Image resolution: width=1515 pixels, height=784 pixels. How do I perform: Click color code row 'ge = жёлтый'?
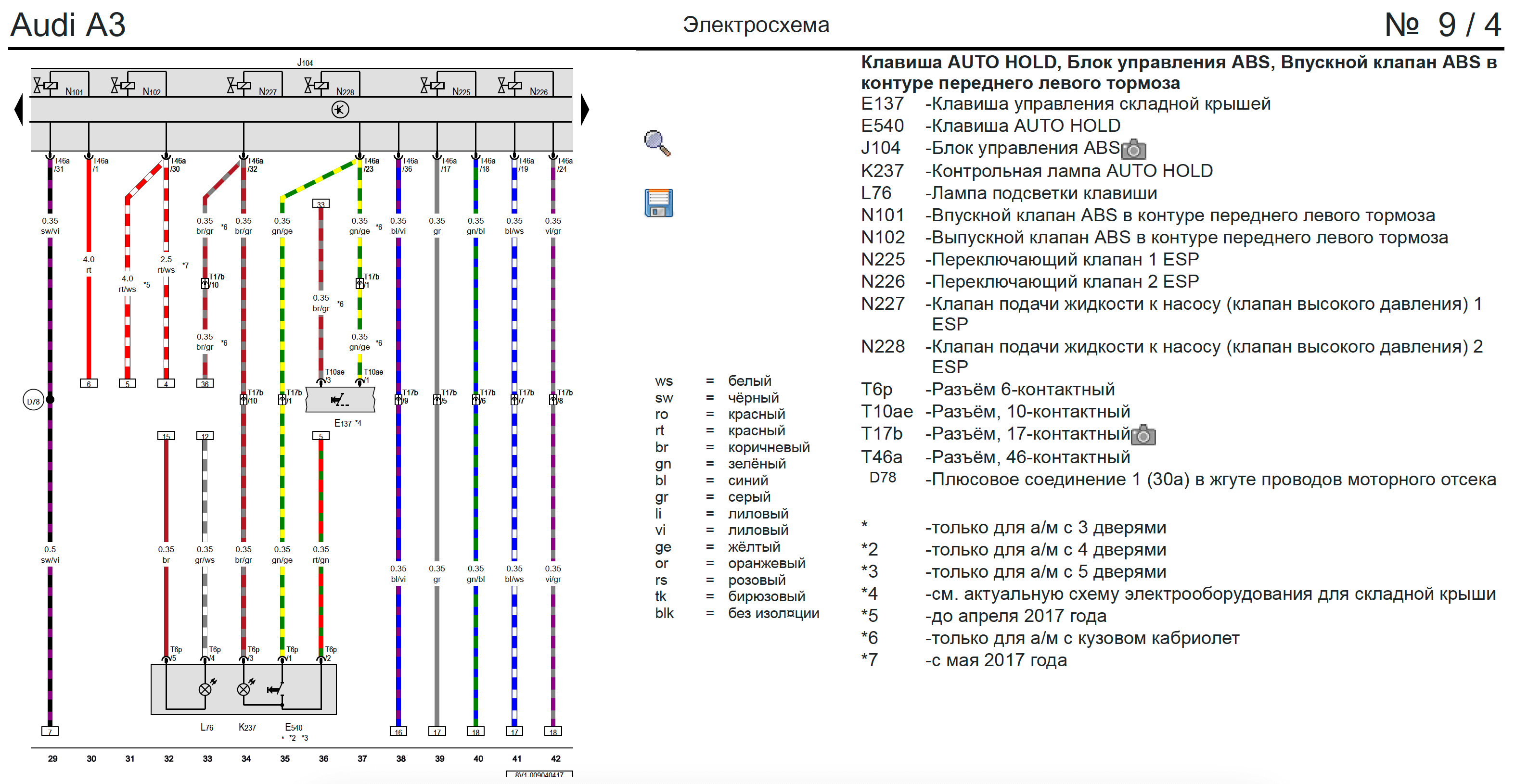point(717,547)
